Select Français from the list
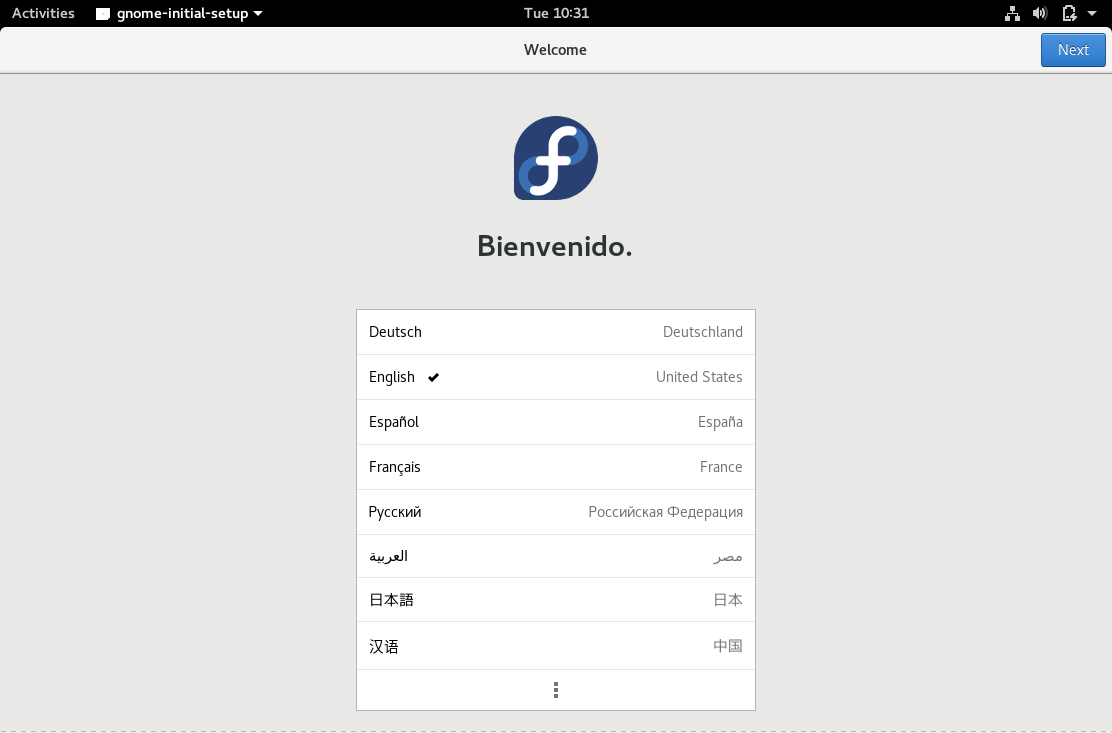The image size is (1112, 733). [555, 466]
